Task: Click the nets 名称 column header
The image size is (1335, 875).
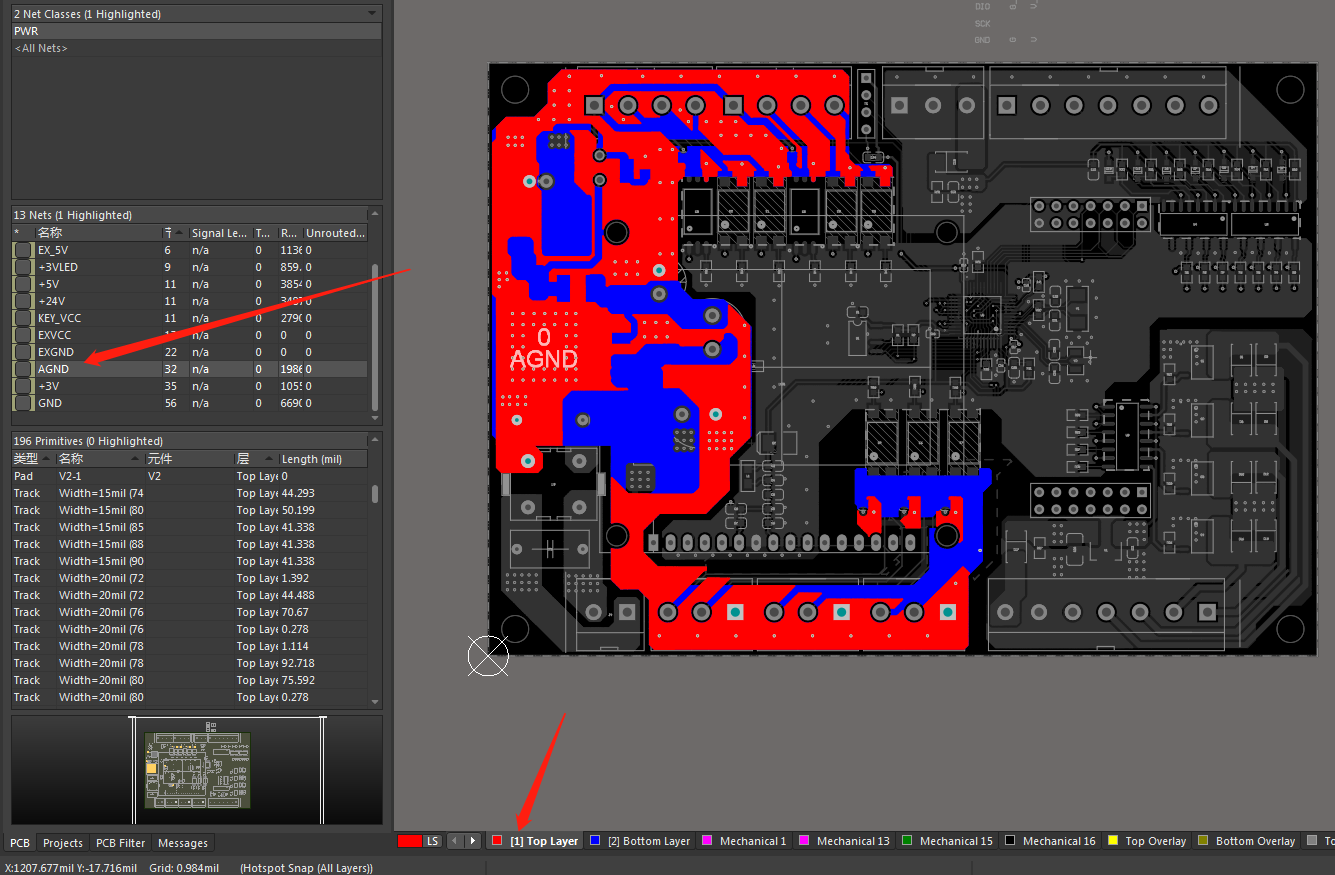Action: click(x=98, y=233)
